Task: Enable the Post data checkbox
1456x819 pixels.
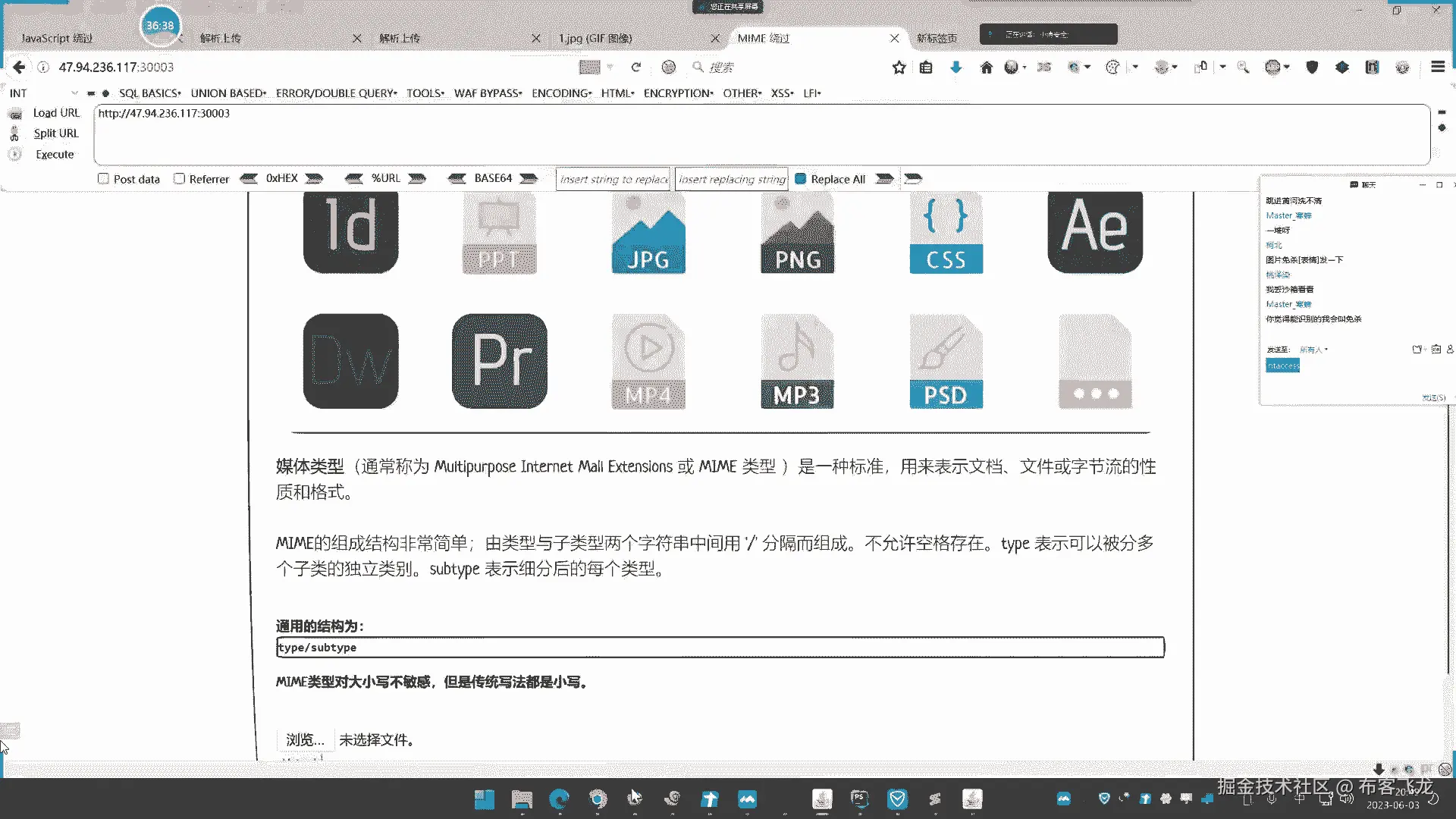Action: coord(104,179)
